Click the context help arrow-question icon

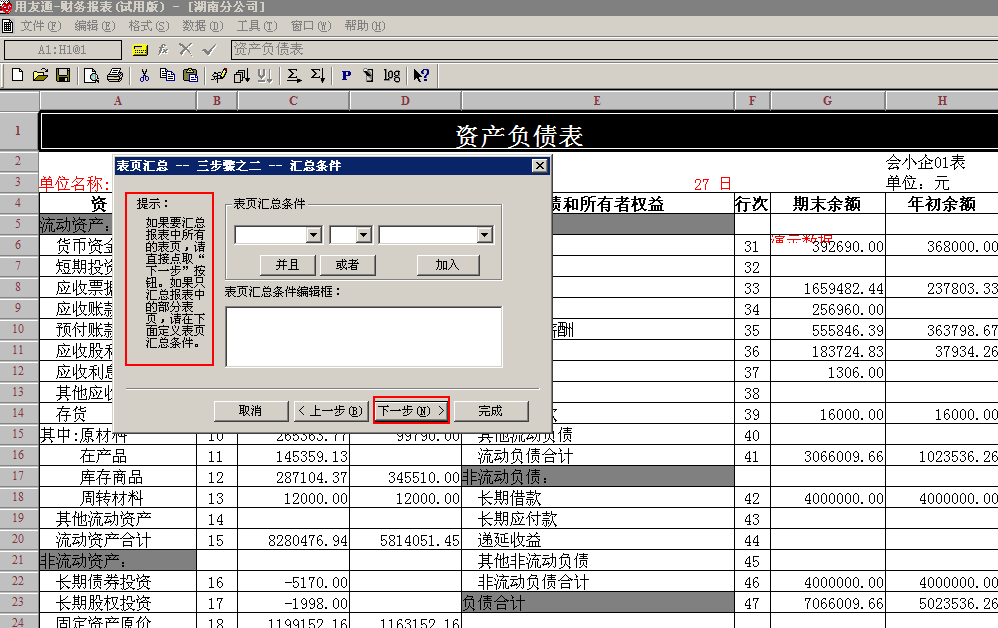(421, 76)
